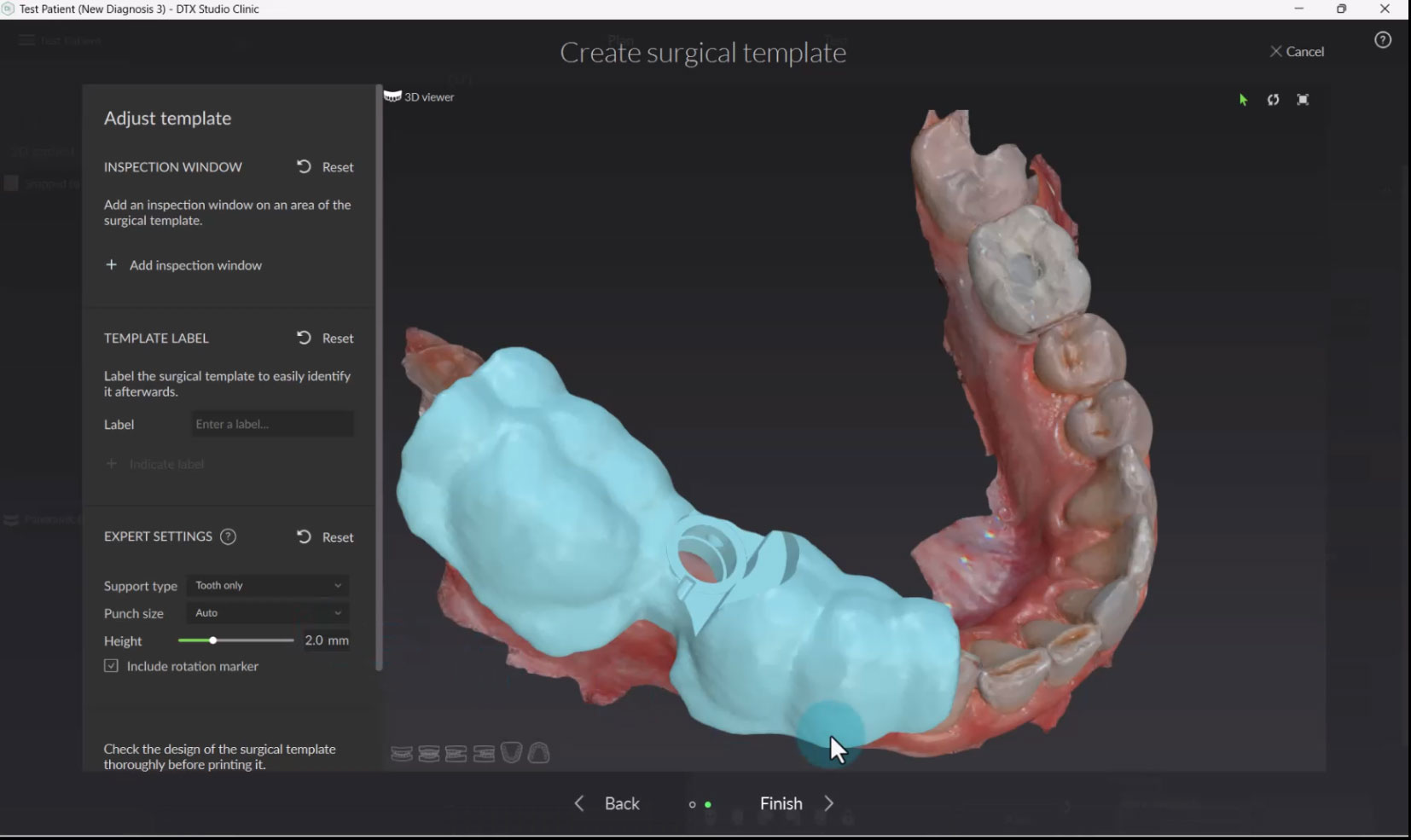Switch to the third jaw view preset
The height and width of the screenshot is (840, 1411).
456,753
